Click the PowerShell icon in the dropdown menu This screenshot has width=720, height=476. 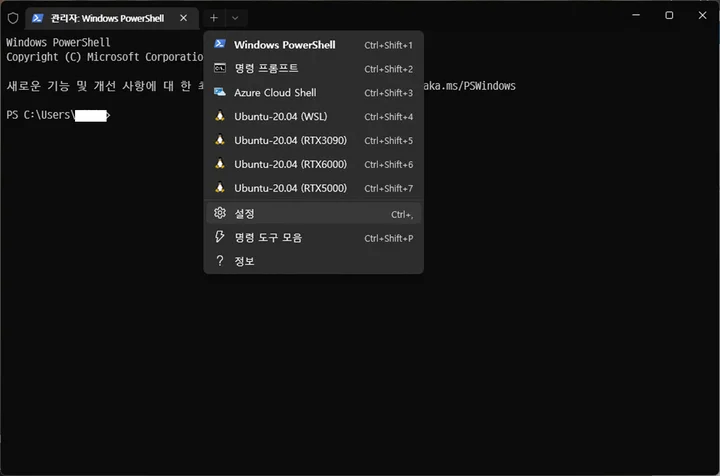point(220,45)
